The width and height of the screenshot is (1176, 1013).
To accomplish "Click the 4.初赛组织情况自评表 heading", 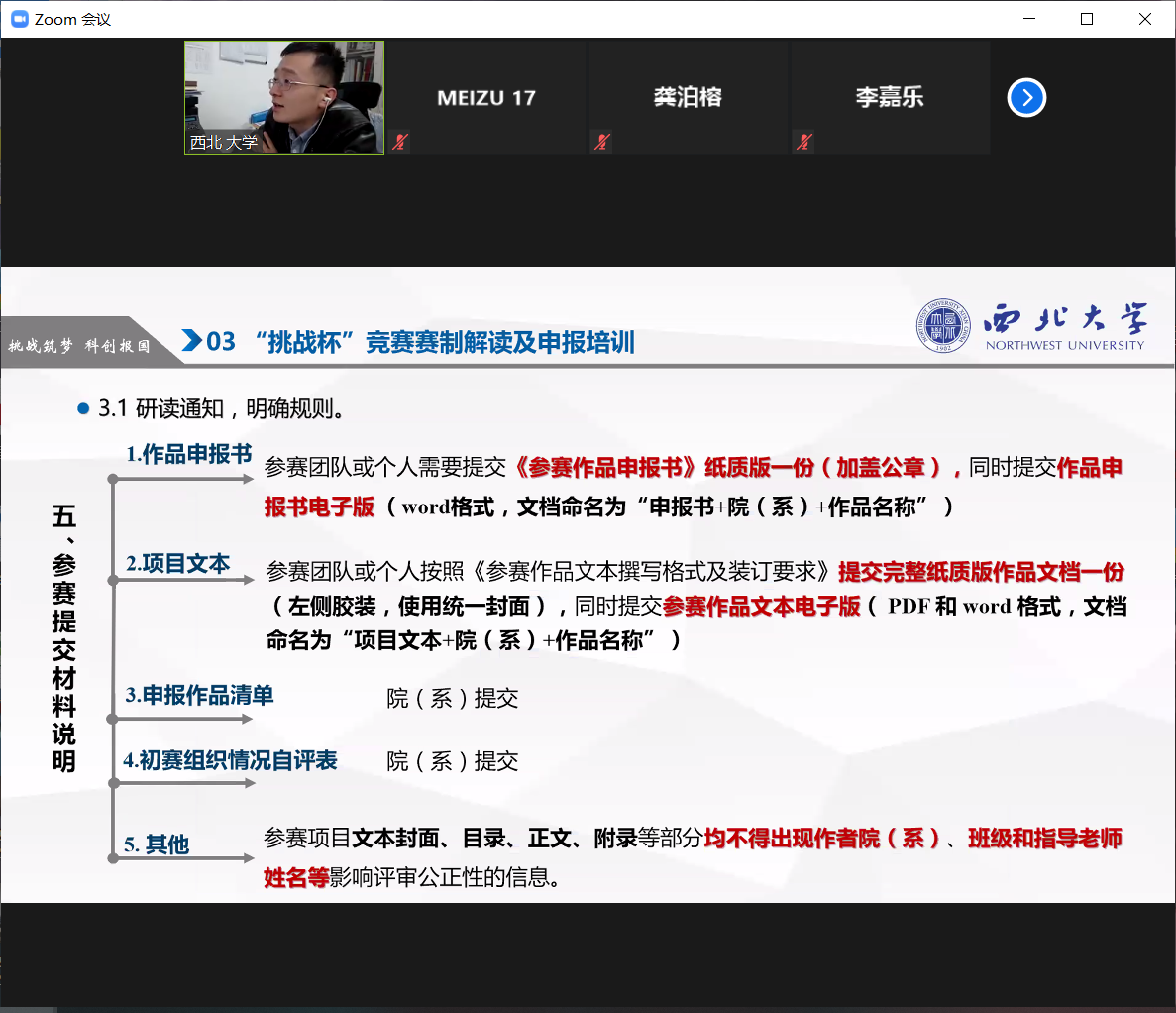I will point(230,760).
